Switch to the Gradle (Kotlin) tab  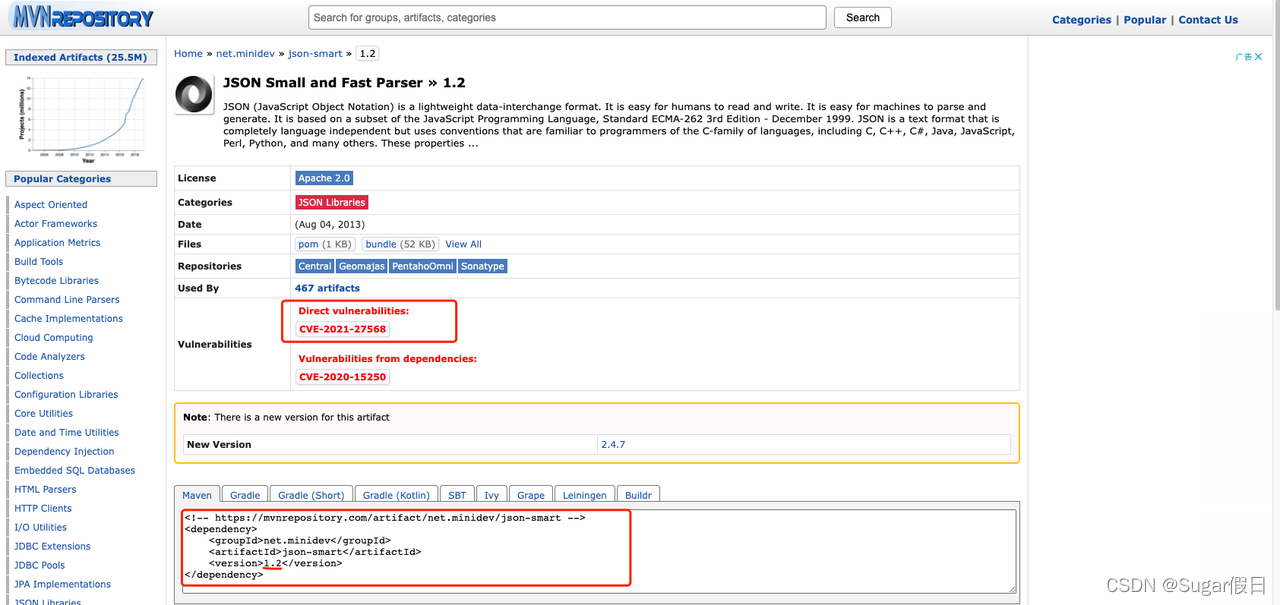[397, 495]
